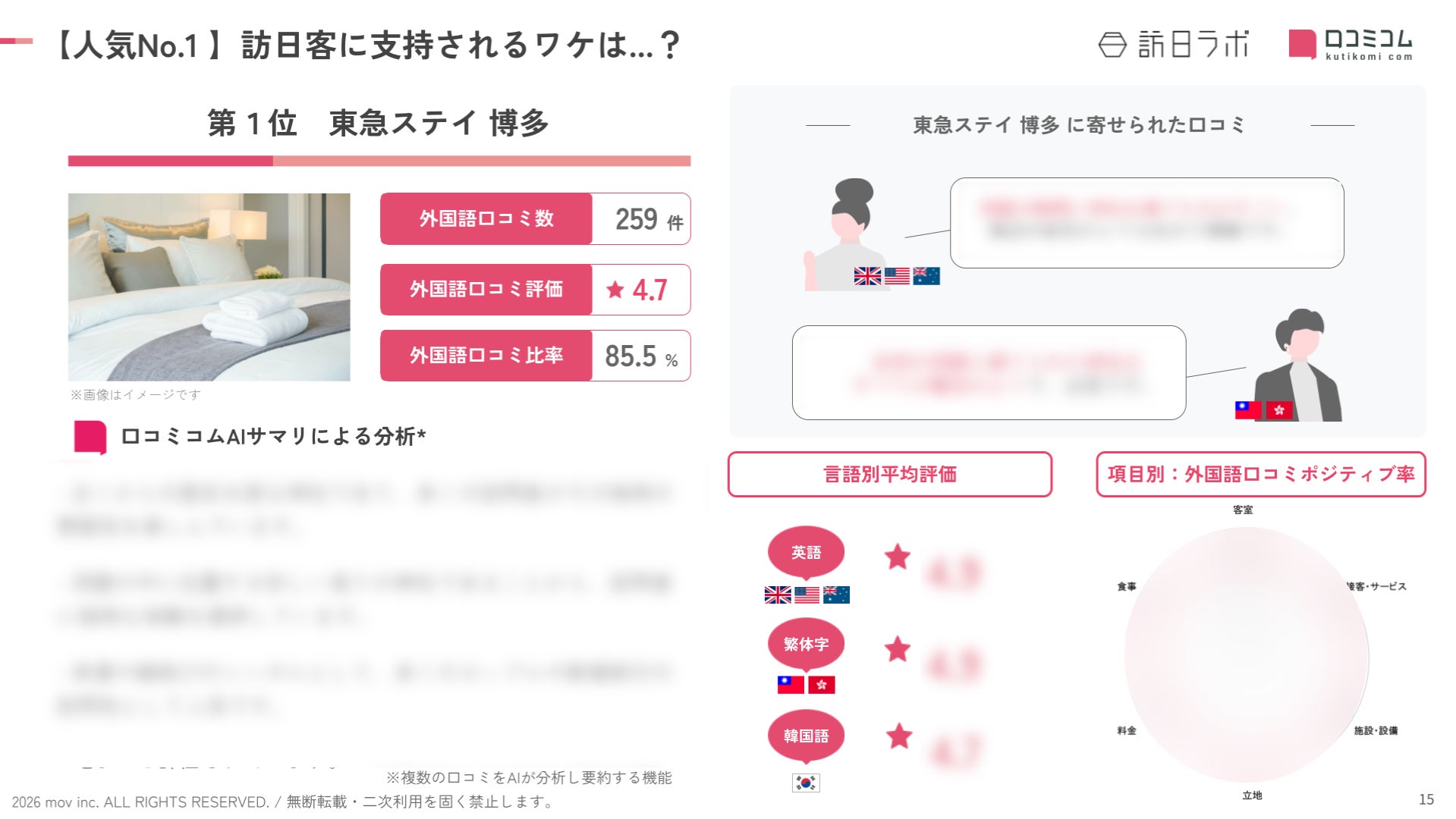Viewport: 1456px width, 819px height.
Task: Click the 客室 label on the radar chart
Action: click(1243, 510)
